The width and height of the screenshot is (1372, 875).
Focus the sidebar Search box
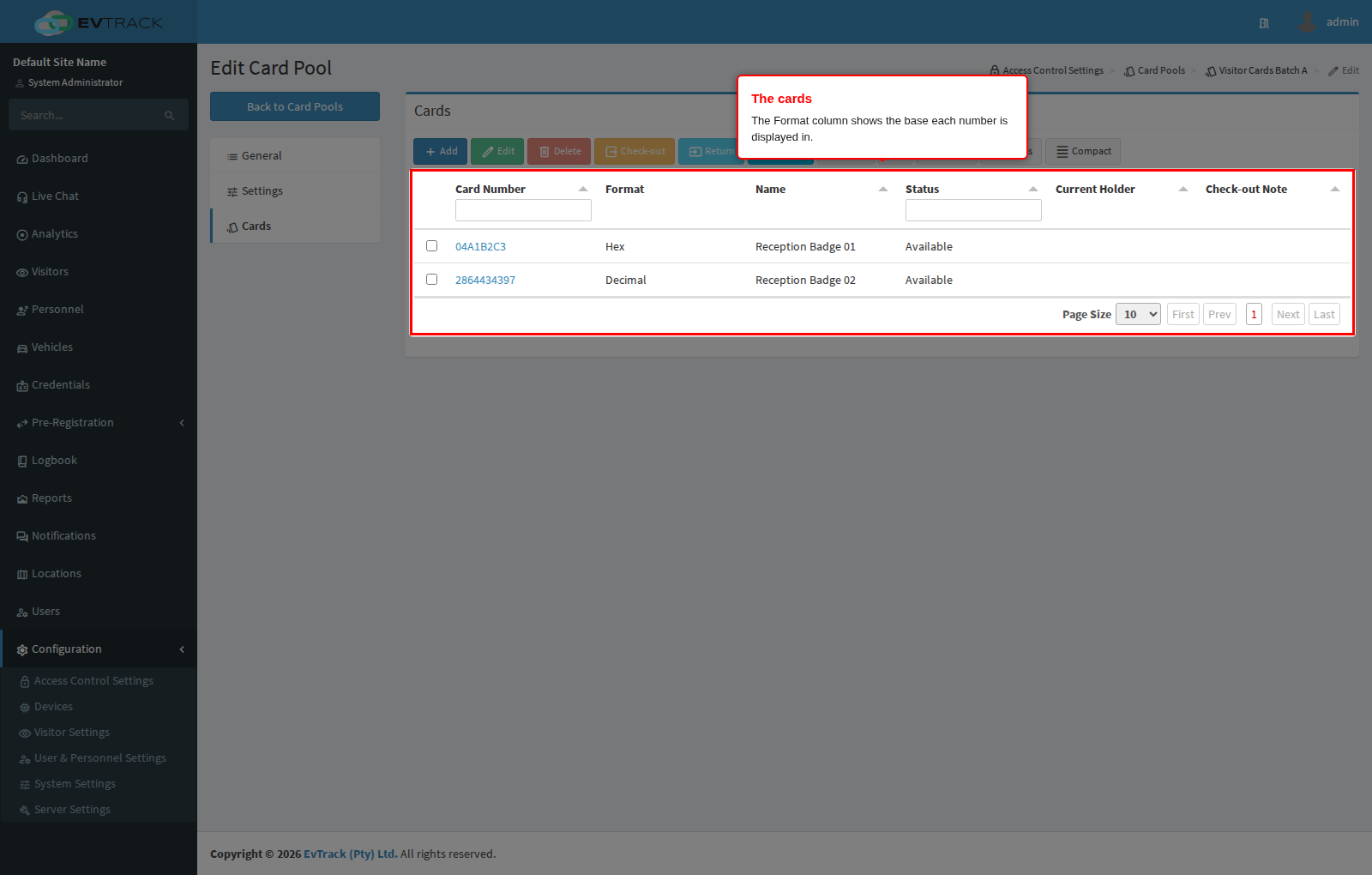coord(86,116)
